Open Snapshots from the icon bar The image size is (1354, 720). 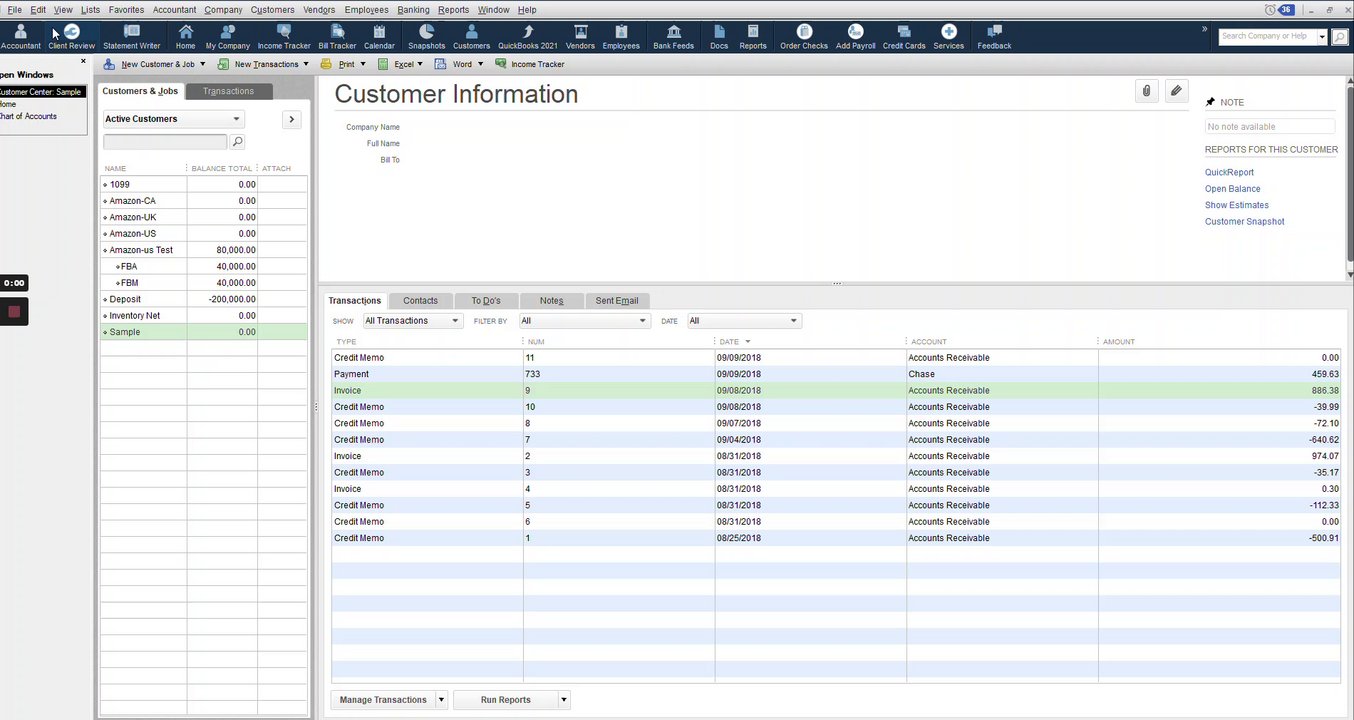426,37
